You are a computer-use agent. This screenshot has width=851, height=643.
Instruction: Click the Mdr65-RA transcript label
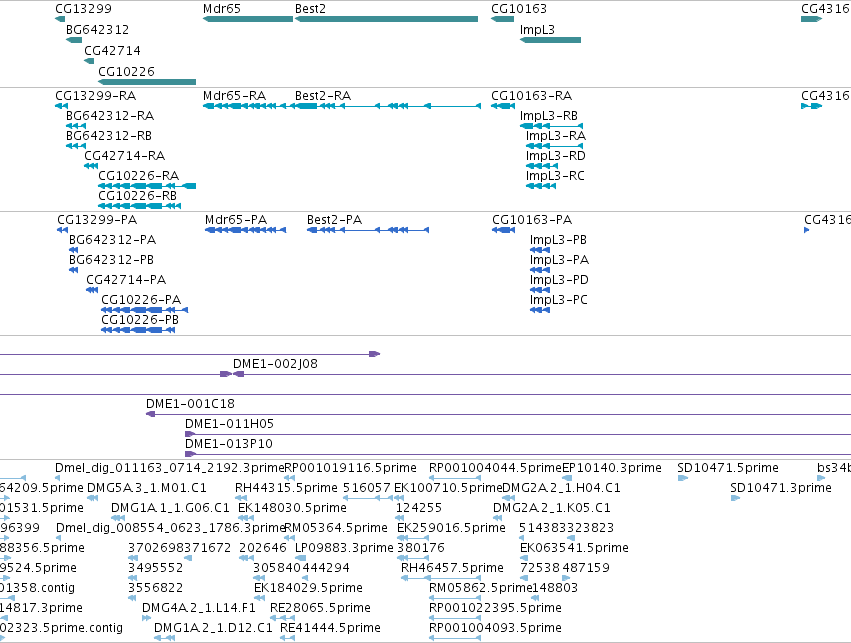pyautogui.click(x=234, y=96)
